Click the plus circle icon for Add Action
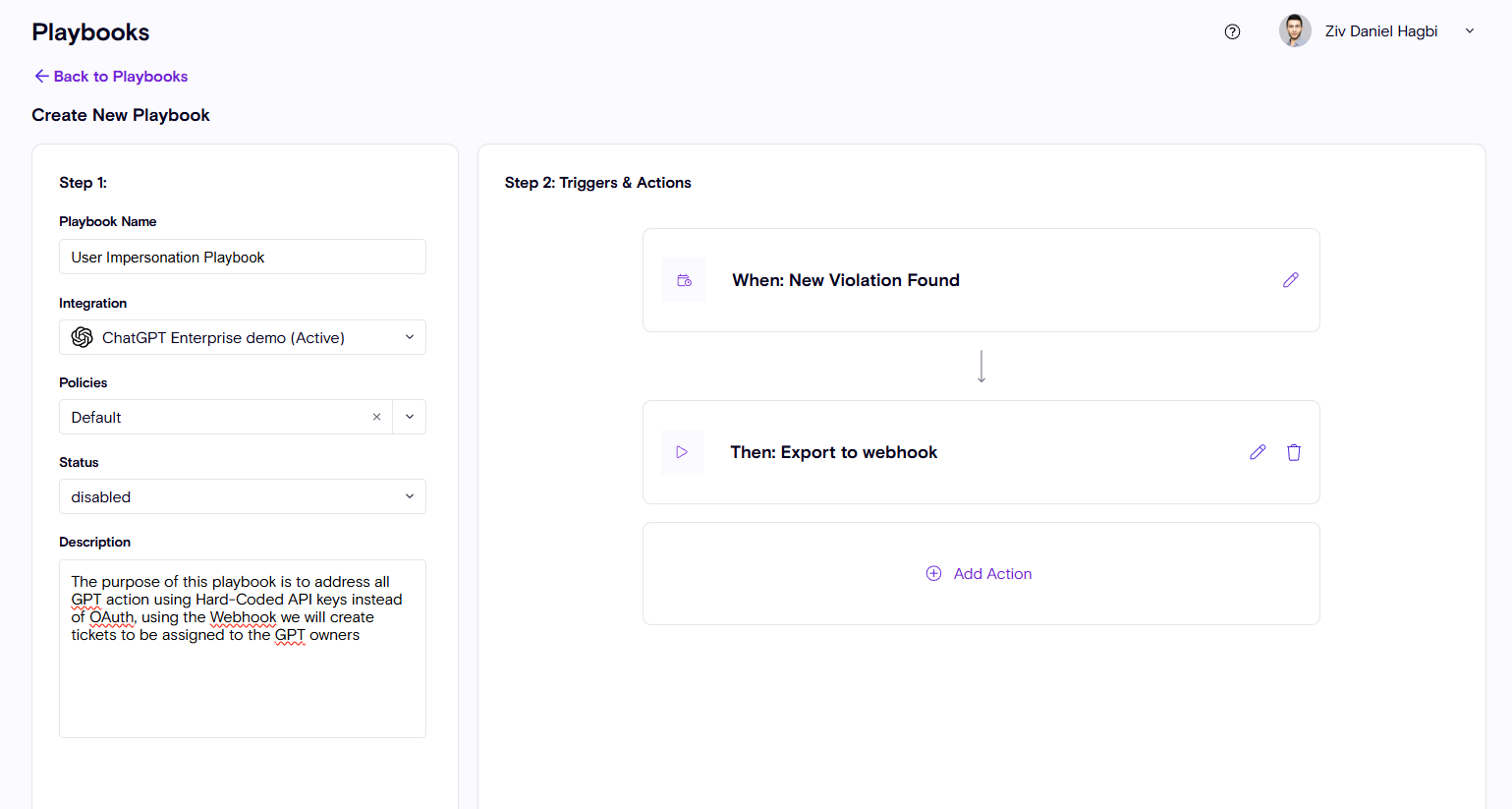Viewport: 1512px width, 809px height. pos(933,573)
